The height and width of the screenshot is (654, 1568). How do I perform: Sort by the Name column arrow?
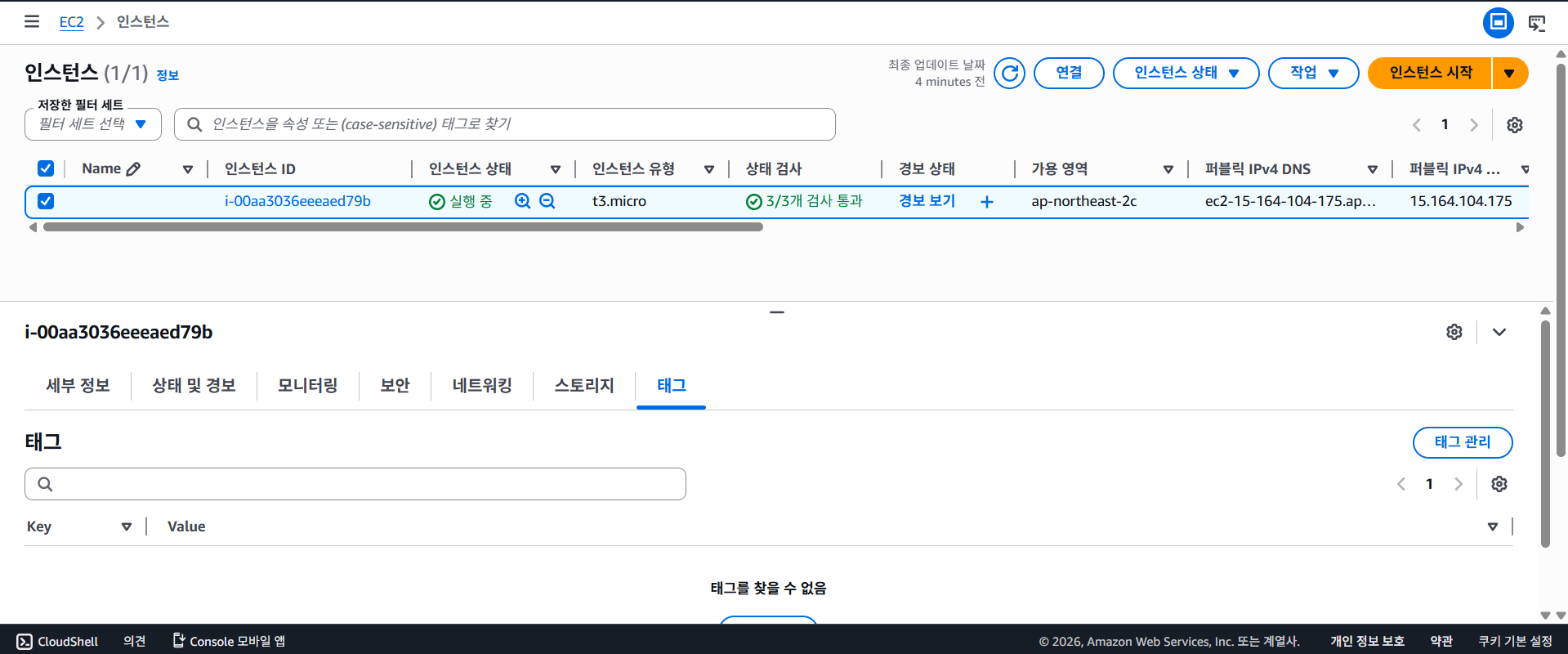pyautogui.click(x=188, y=169)
